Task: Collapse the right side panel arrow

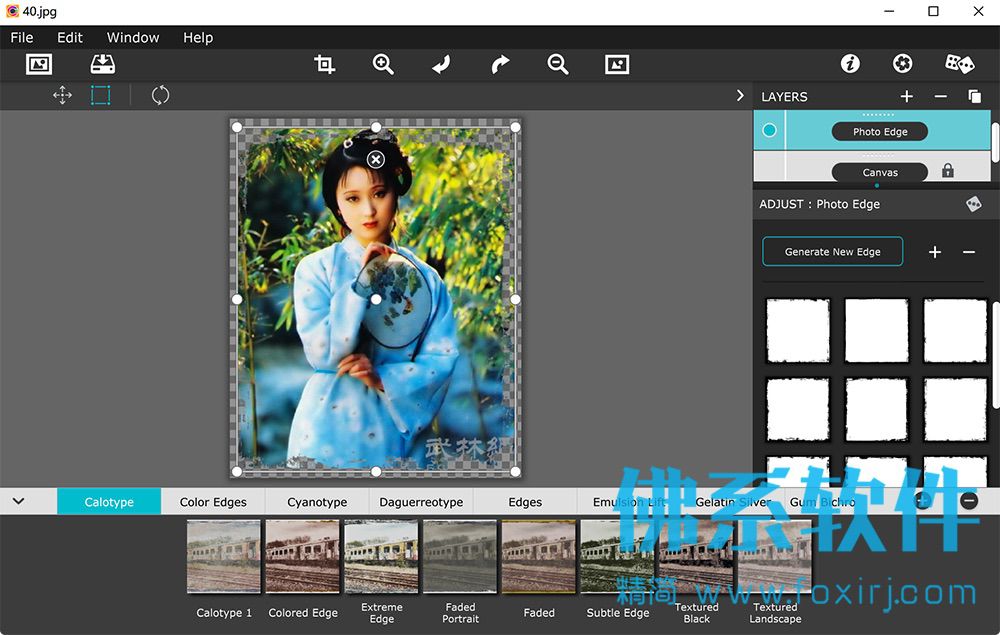Action: click(x=740, y=95)
